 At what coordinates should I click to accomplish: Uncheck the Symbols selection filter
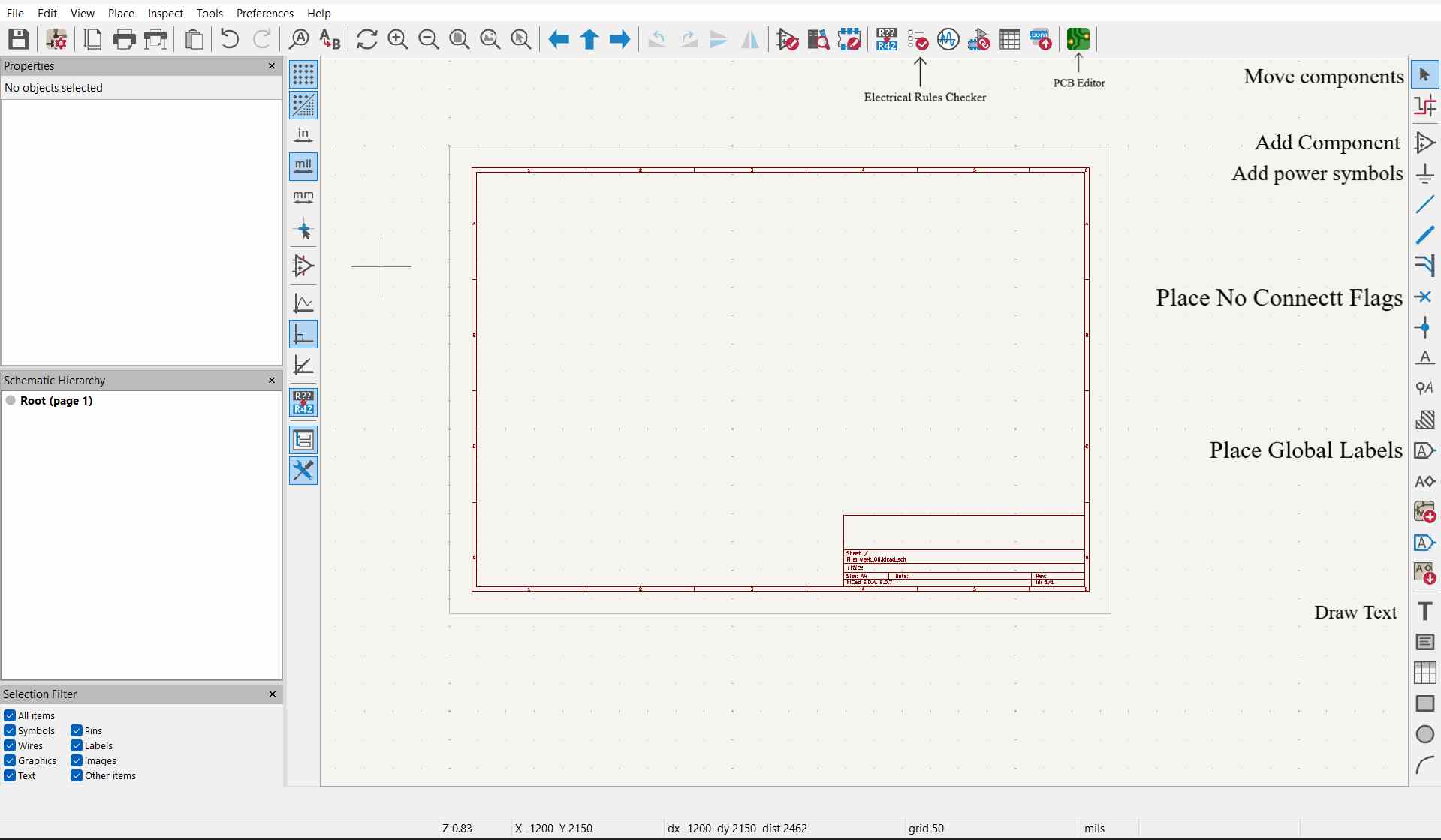[11, 730]
